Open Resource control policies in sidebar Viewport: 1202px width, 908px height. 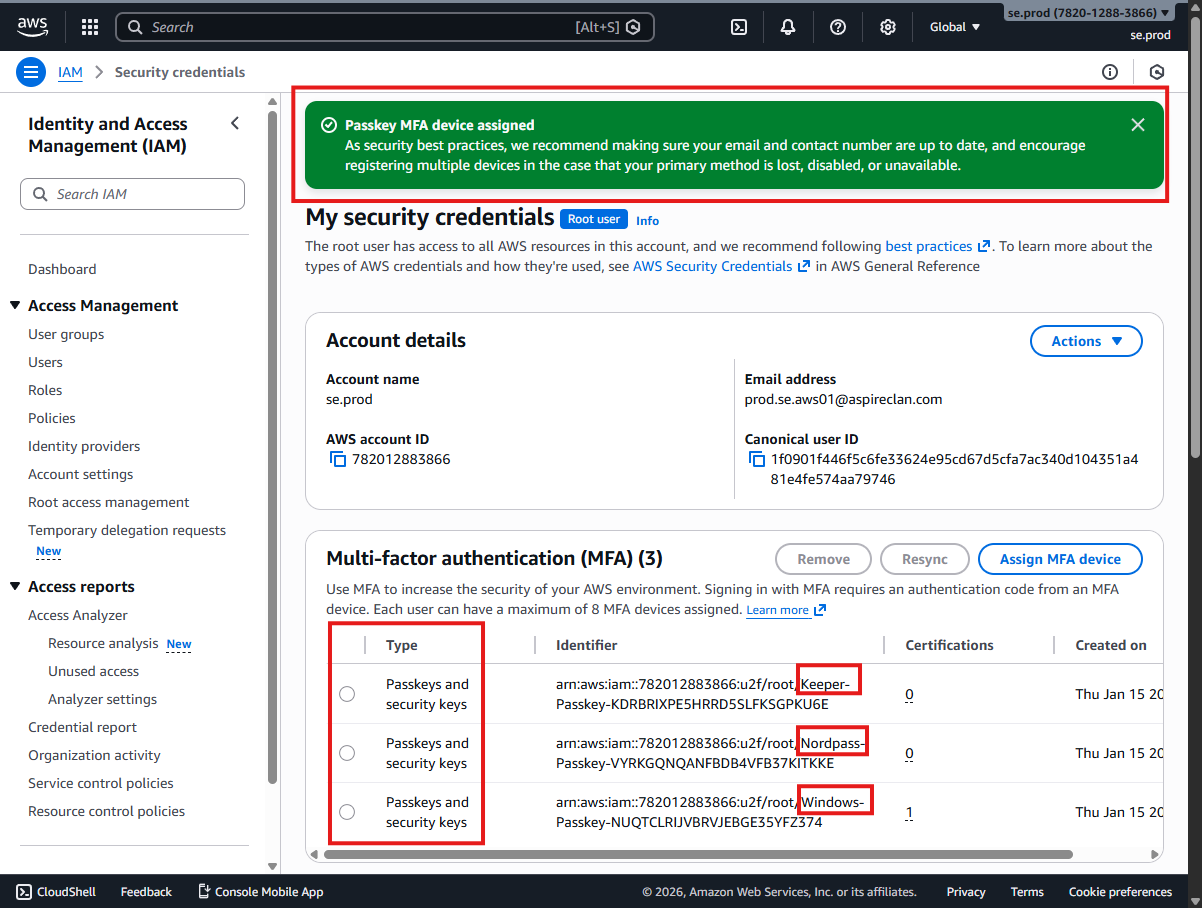tap(106, 811)
